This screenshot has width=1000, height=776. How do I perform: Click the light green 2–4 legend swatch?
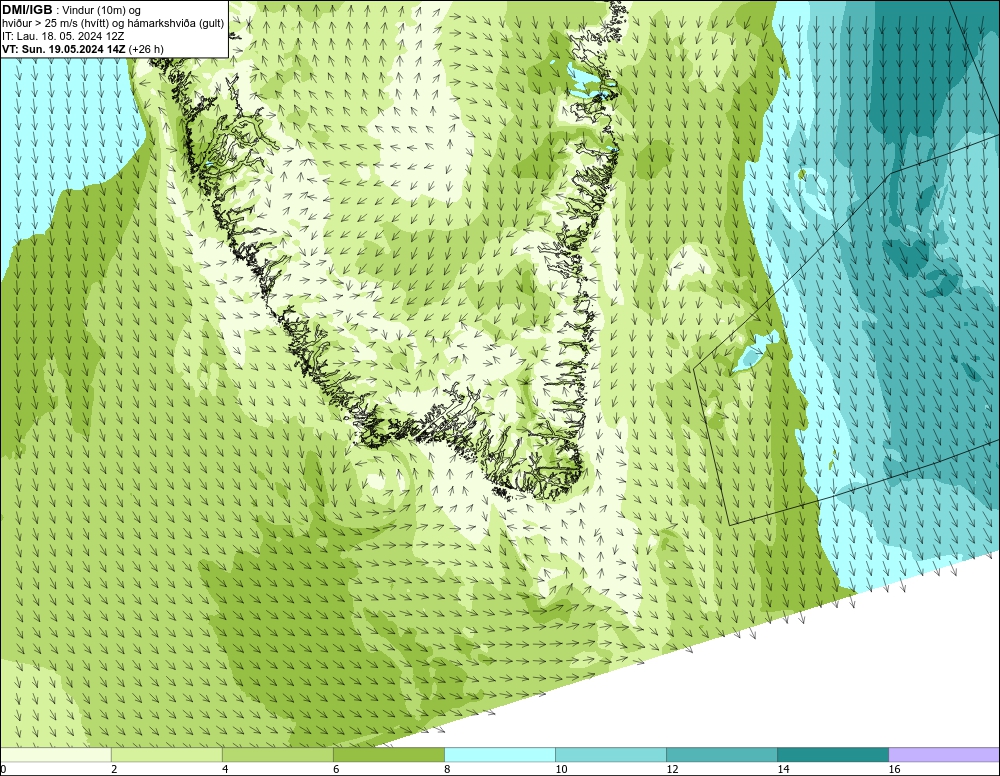167,755
